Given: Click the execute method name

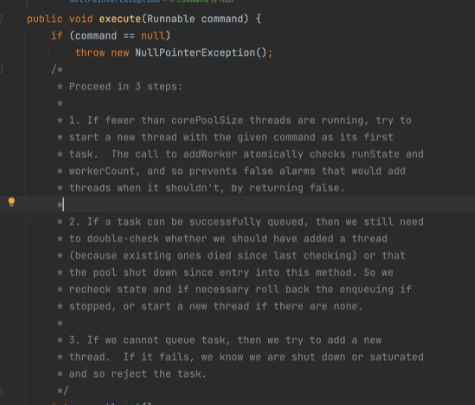Looking at the screenshot, I should (120, 19).
